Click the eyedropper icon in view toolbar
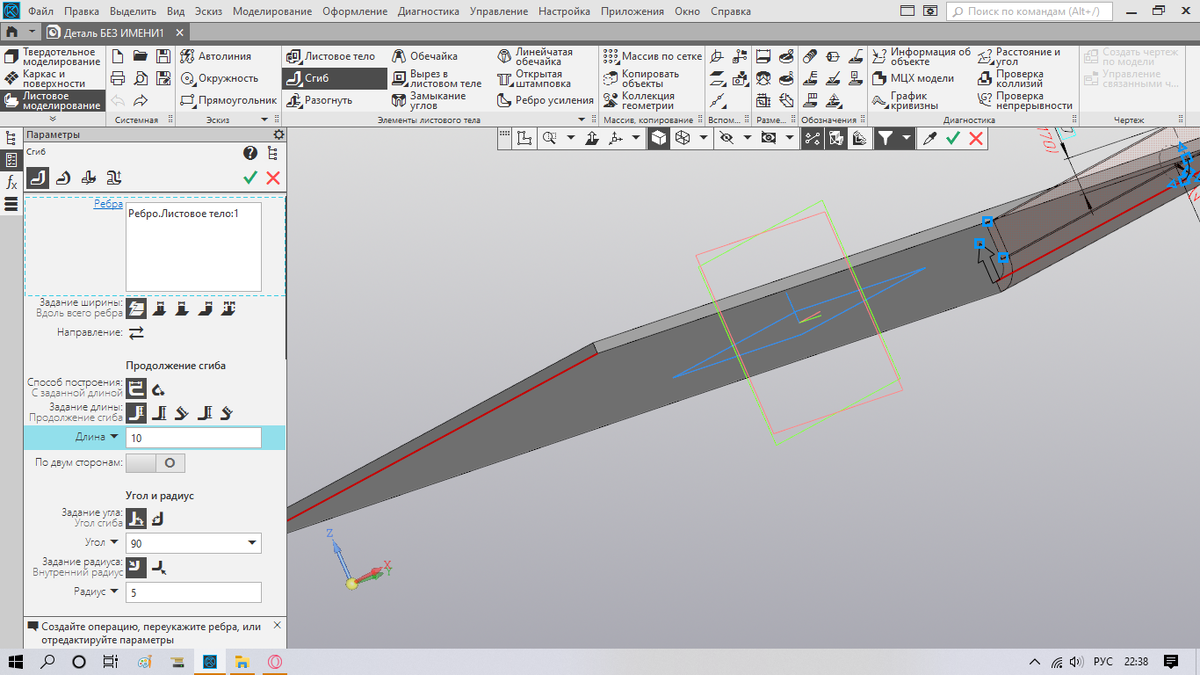1200x675 pixels. tap(929, 139)
